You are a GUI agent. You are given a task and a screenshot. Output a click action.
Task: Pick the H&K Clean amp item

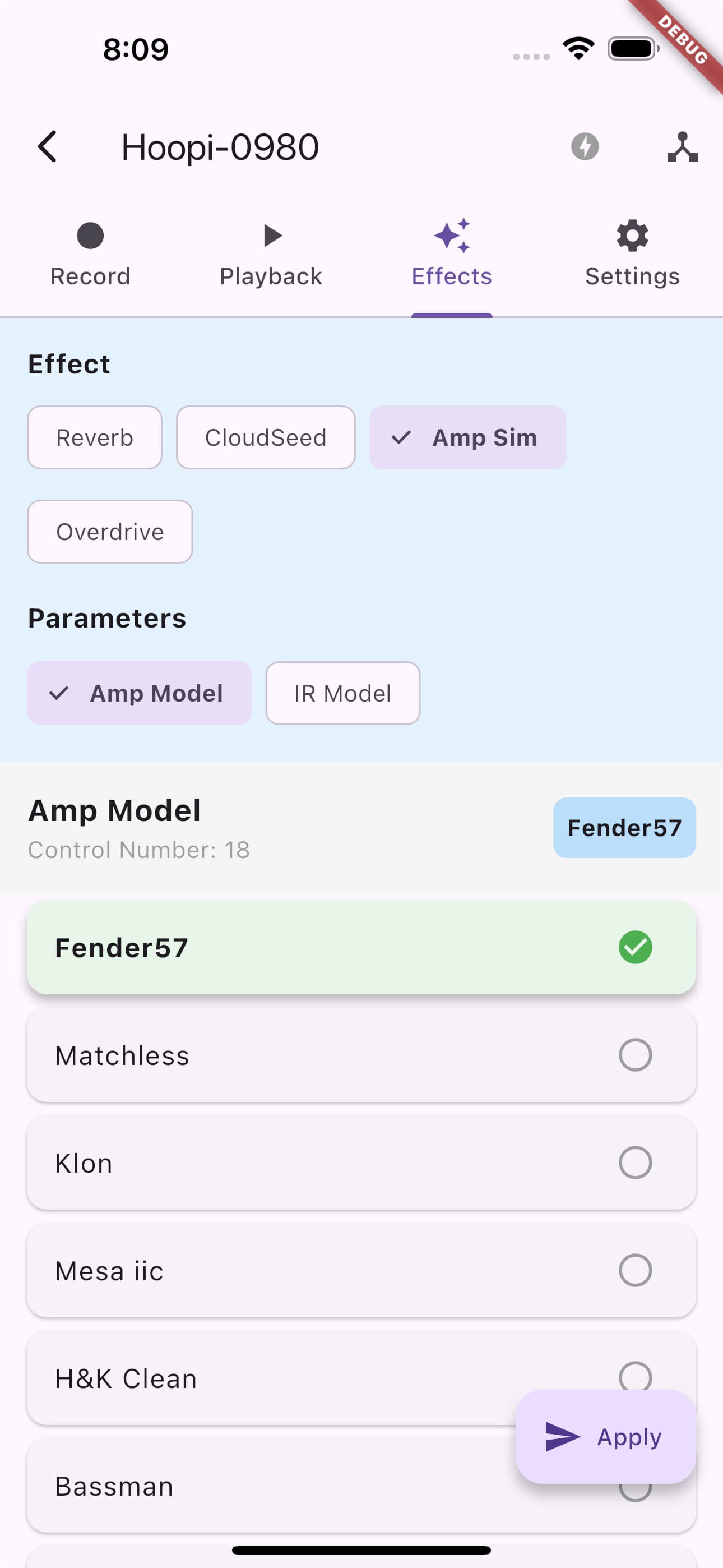[x=361, y=1378]
